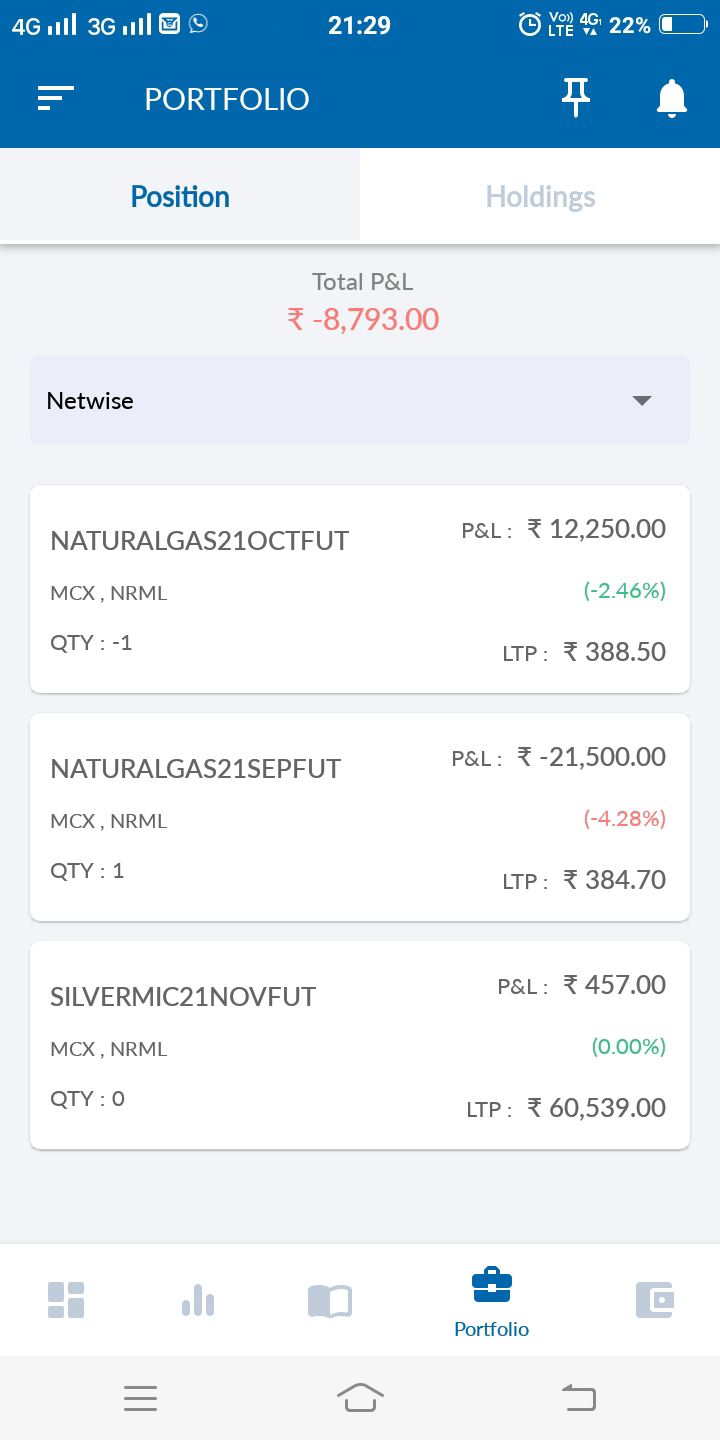Select the Portfolio briefcase icon
720x1440 pixels.
[x=491, y=1285]
